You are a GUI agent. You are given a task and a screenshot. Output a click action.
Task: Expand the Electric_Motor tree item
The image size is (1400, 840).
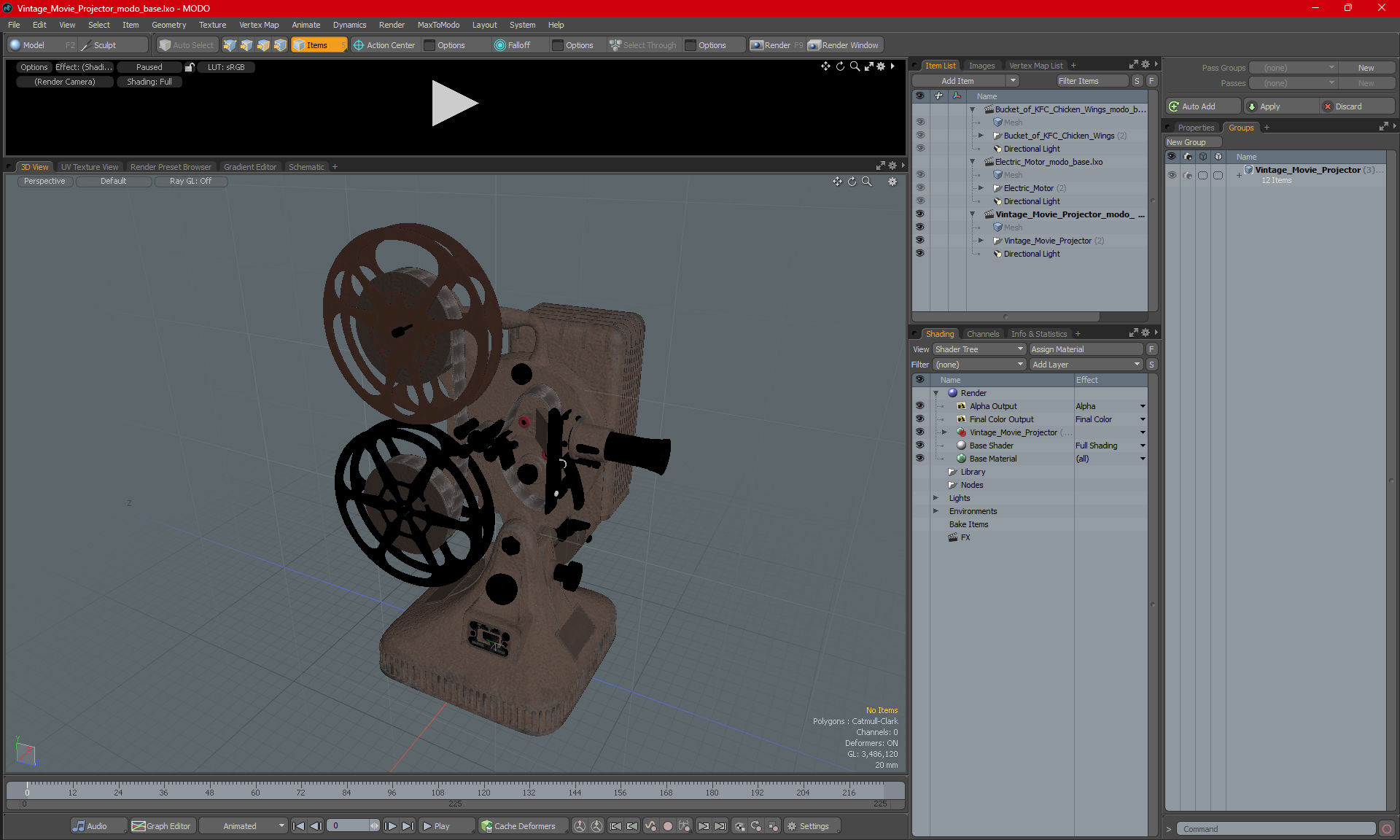[x=981, y=188]
